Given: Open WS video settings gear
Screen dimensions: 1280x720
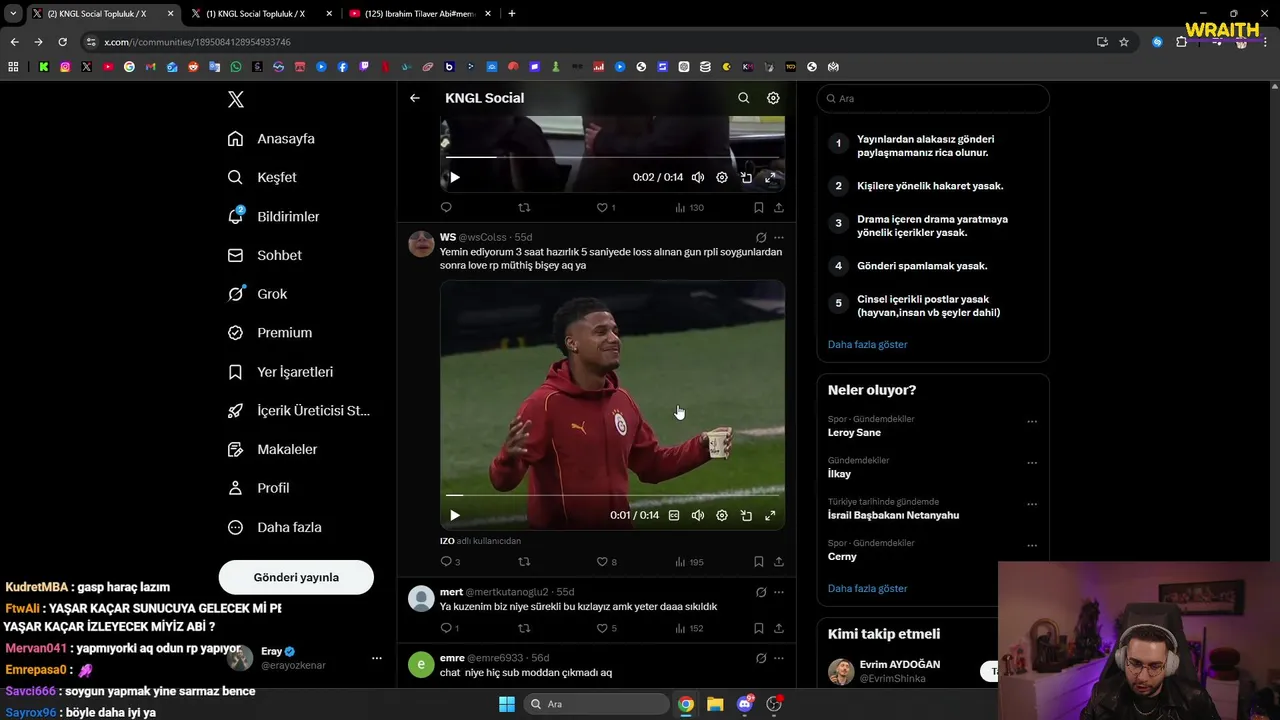Looking at the screenshot, I should tap(722, 515).
